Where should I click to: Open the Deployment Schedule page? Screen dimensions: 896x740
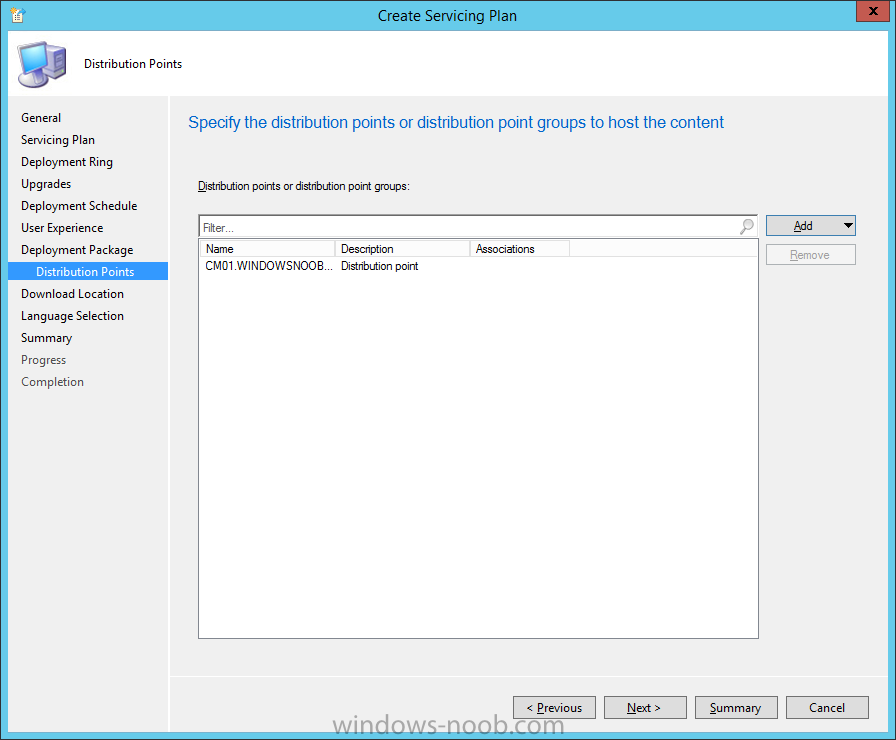[x=79, y=206]
